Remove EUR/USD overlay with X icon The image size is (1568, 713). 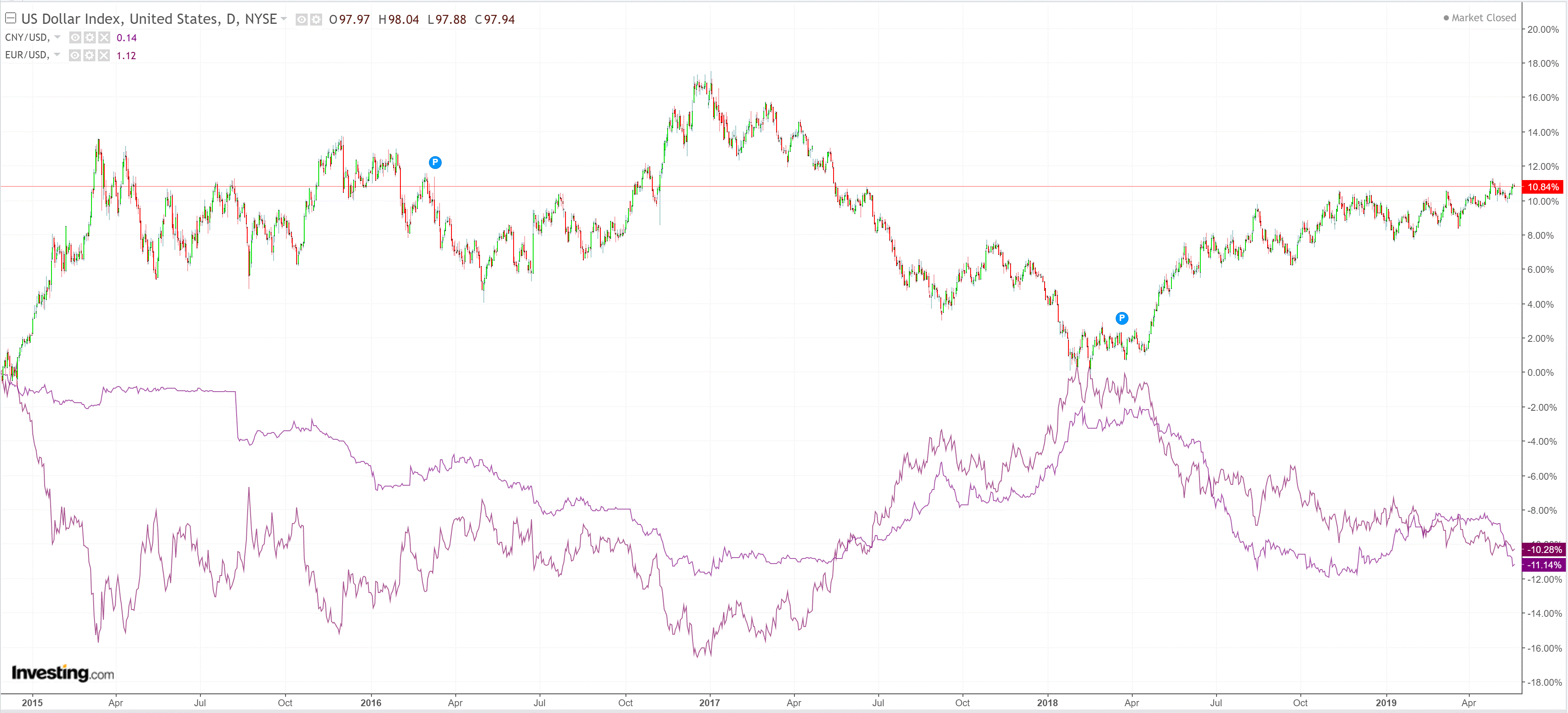click(x=104, y=55)
